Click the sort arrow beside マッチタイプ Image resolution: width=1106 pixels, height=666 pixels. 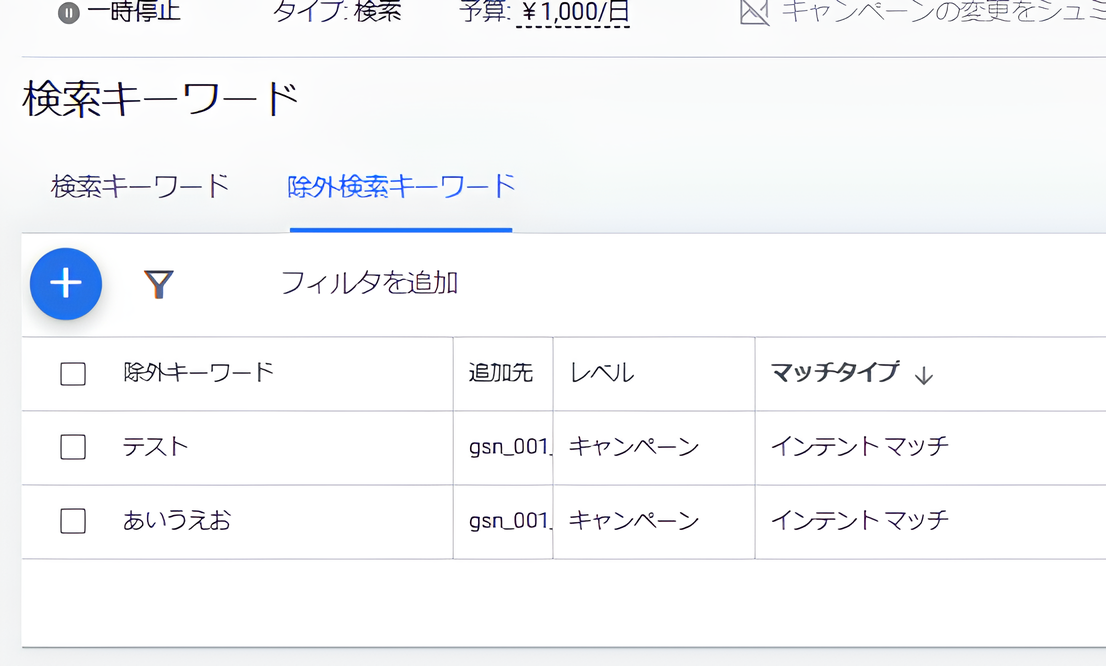point(924,375)
